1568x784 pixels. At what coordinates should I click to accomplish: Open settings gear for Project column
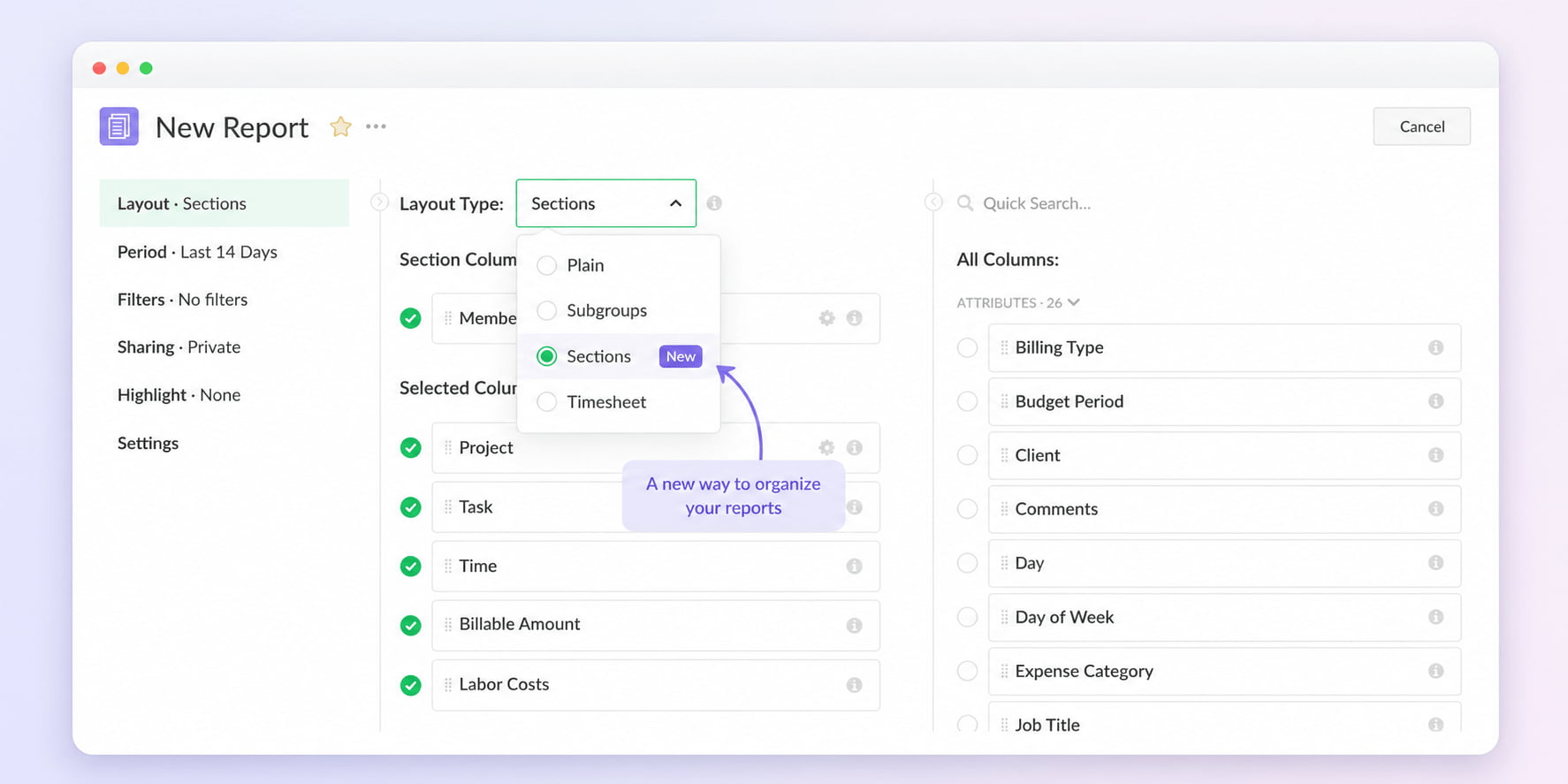(826, 447)
